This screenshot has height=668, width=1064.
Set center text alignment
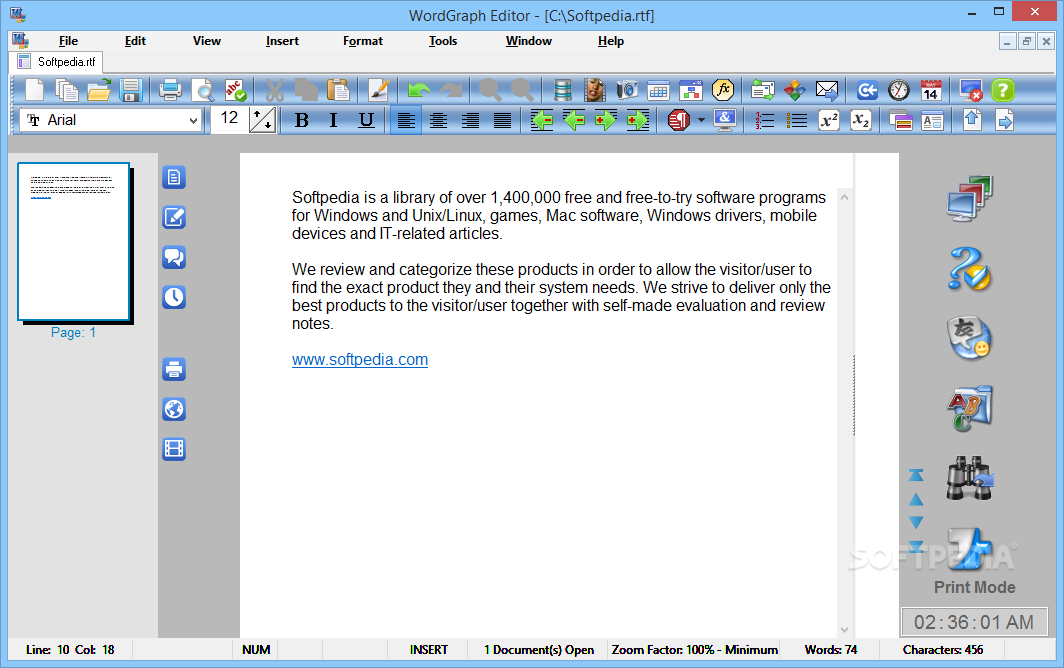pos(438,121)
